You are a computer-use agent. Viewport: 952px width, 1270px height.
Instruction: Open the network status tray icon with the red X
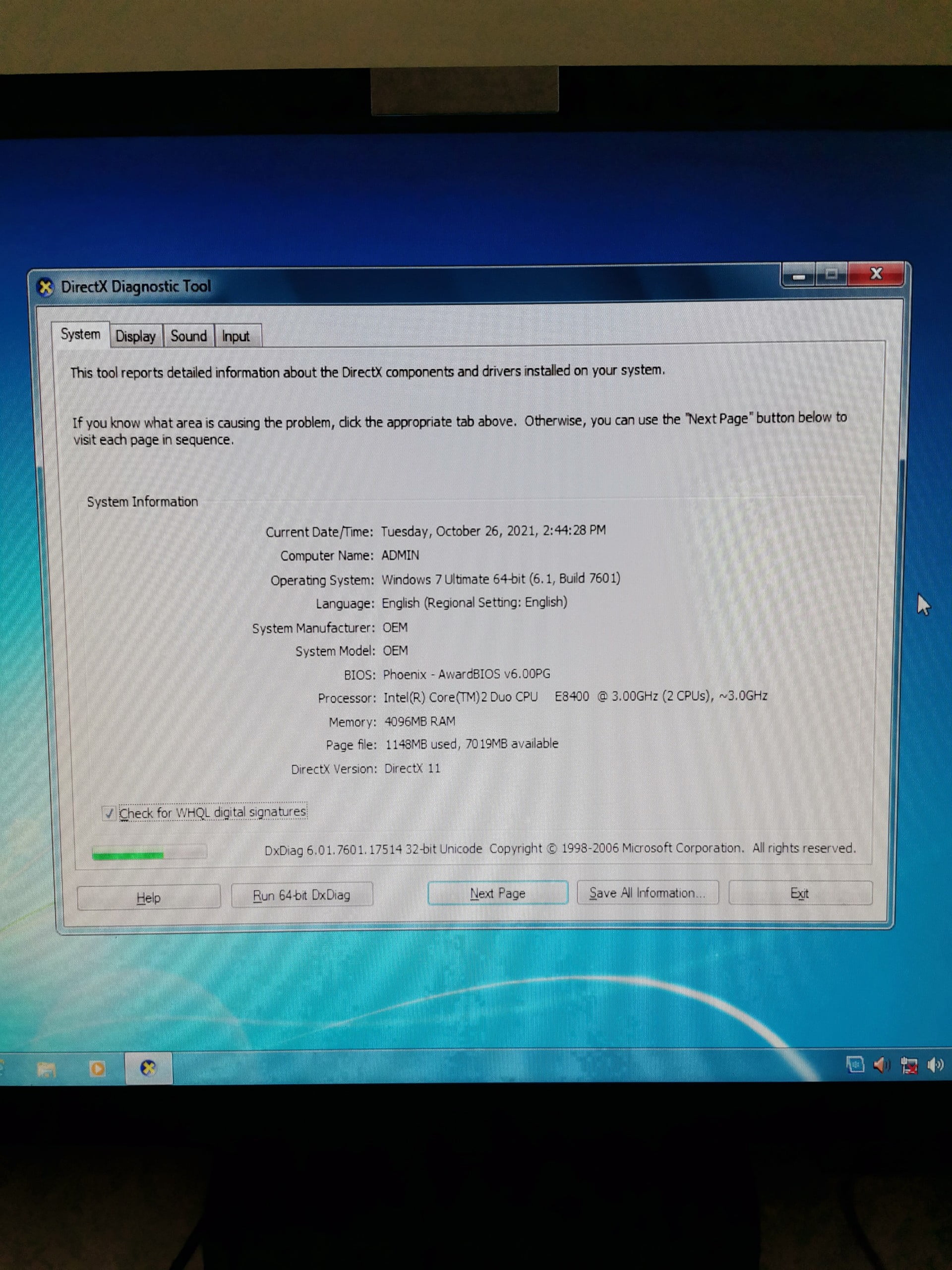(x=909, y=1066)
